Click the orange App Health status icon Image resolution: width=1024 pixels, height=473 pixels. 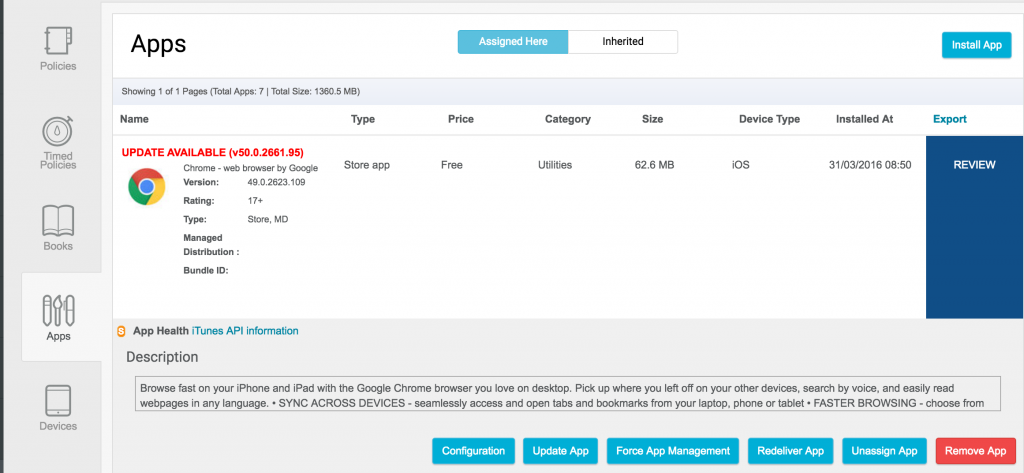click(121, 331)
